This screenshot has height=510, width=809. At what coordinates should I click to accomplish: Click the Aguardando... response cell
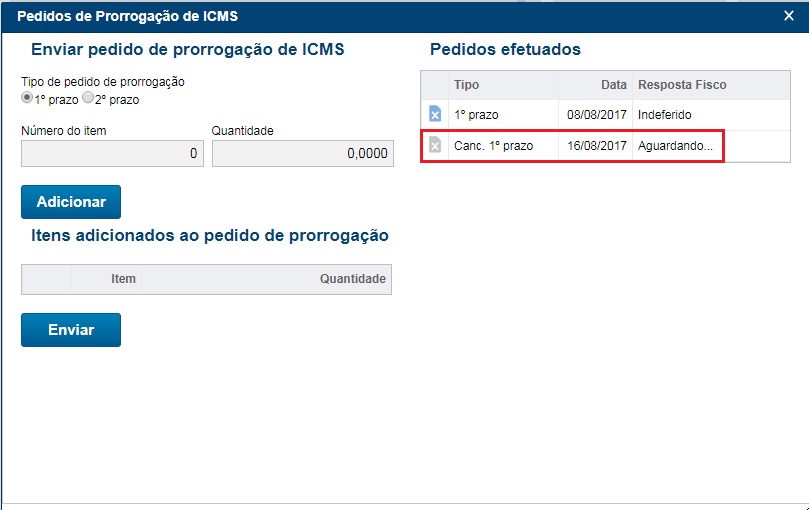[675, 146]
